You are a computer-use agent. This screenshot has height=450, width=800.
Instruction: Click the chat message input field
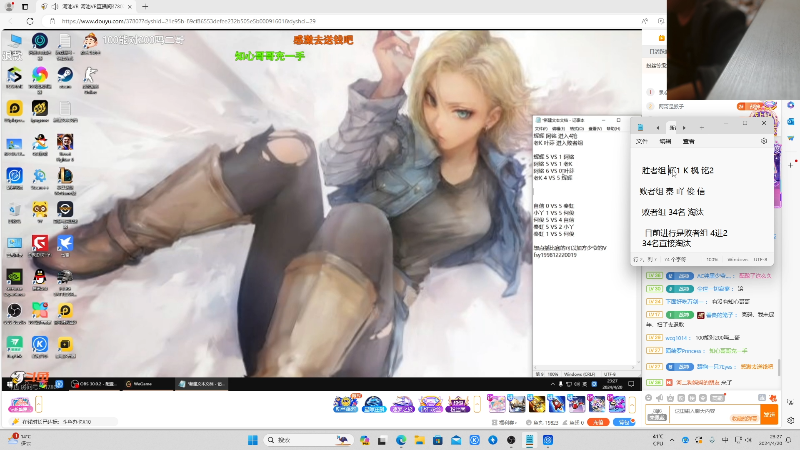tap(714, 414)
